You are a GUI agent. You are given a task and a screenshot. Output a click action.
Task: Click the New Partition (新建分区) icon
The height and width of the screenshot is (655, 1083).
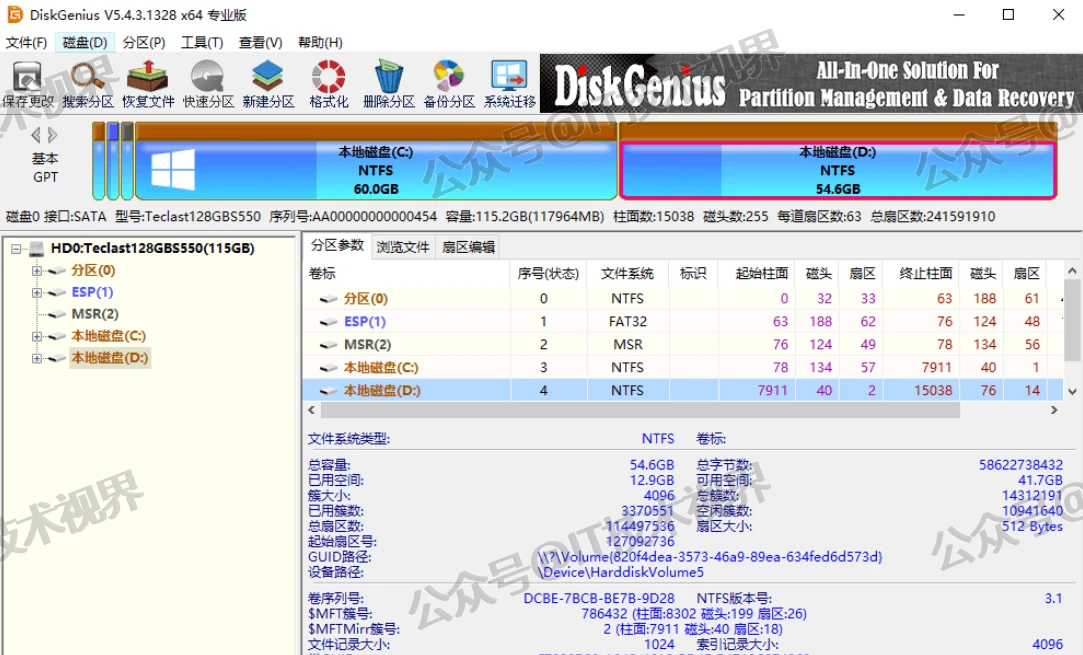pos(268,84)
